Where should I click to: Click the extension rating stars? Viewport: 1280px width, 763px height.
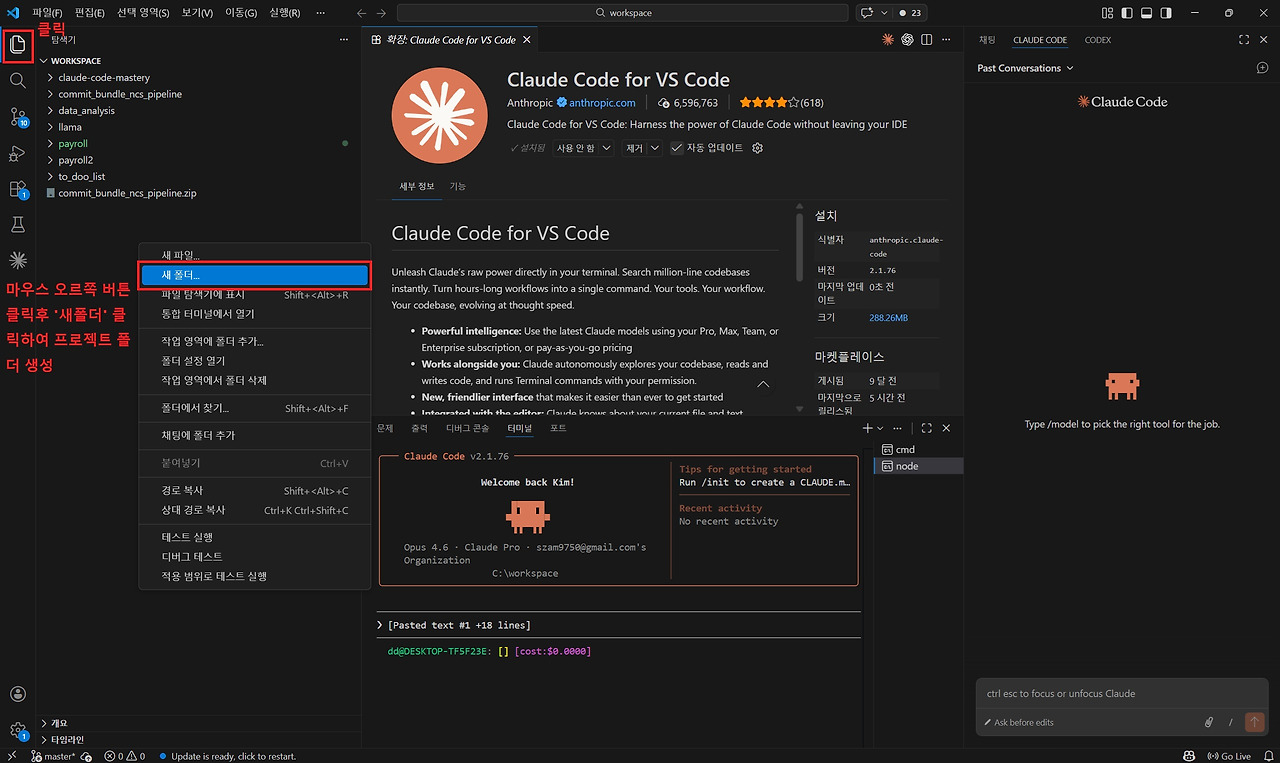point(769,103)
